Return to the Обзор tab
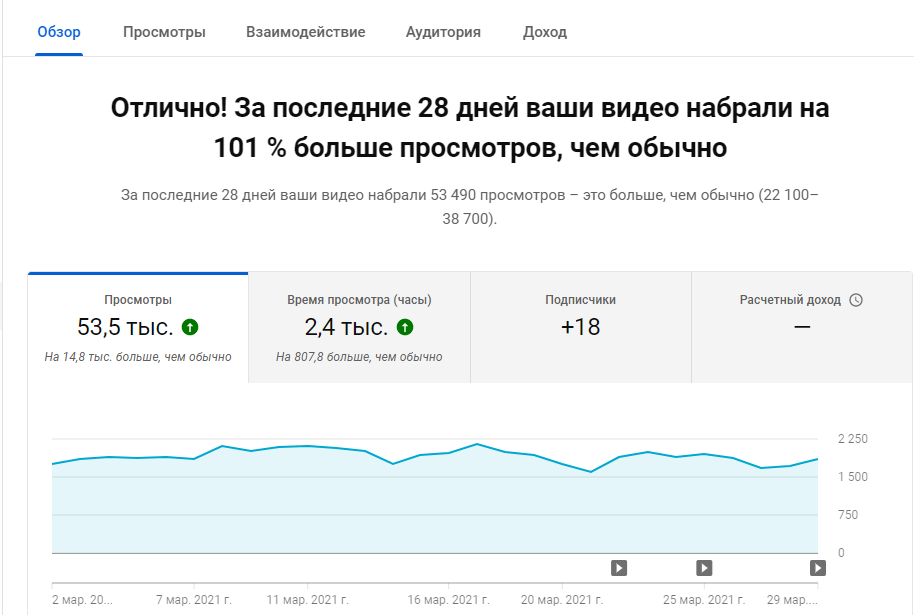The height and width of the screenshot is (615, 914). click(58, 31)
